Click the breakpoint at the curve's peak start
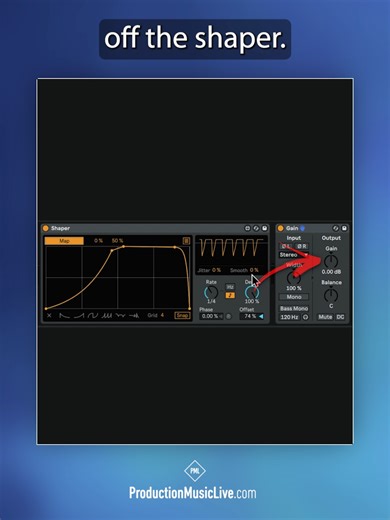Image resolution: width=390 pixels, height=520 pixels. [124, 246]
